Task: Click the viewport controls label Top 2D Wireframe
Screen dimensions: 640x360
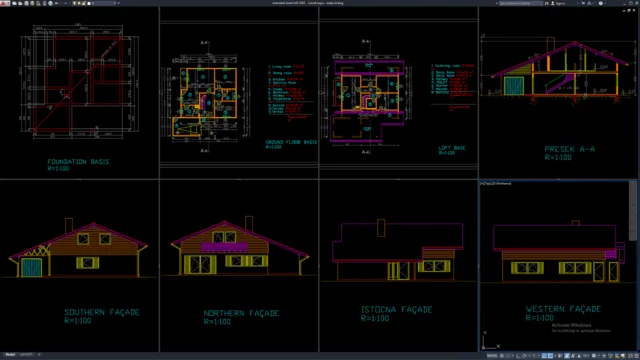Action: pos(496,184)
